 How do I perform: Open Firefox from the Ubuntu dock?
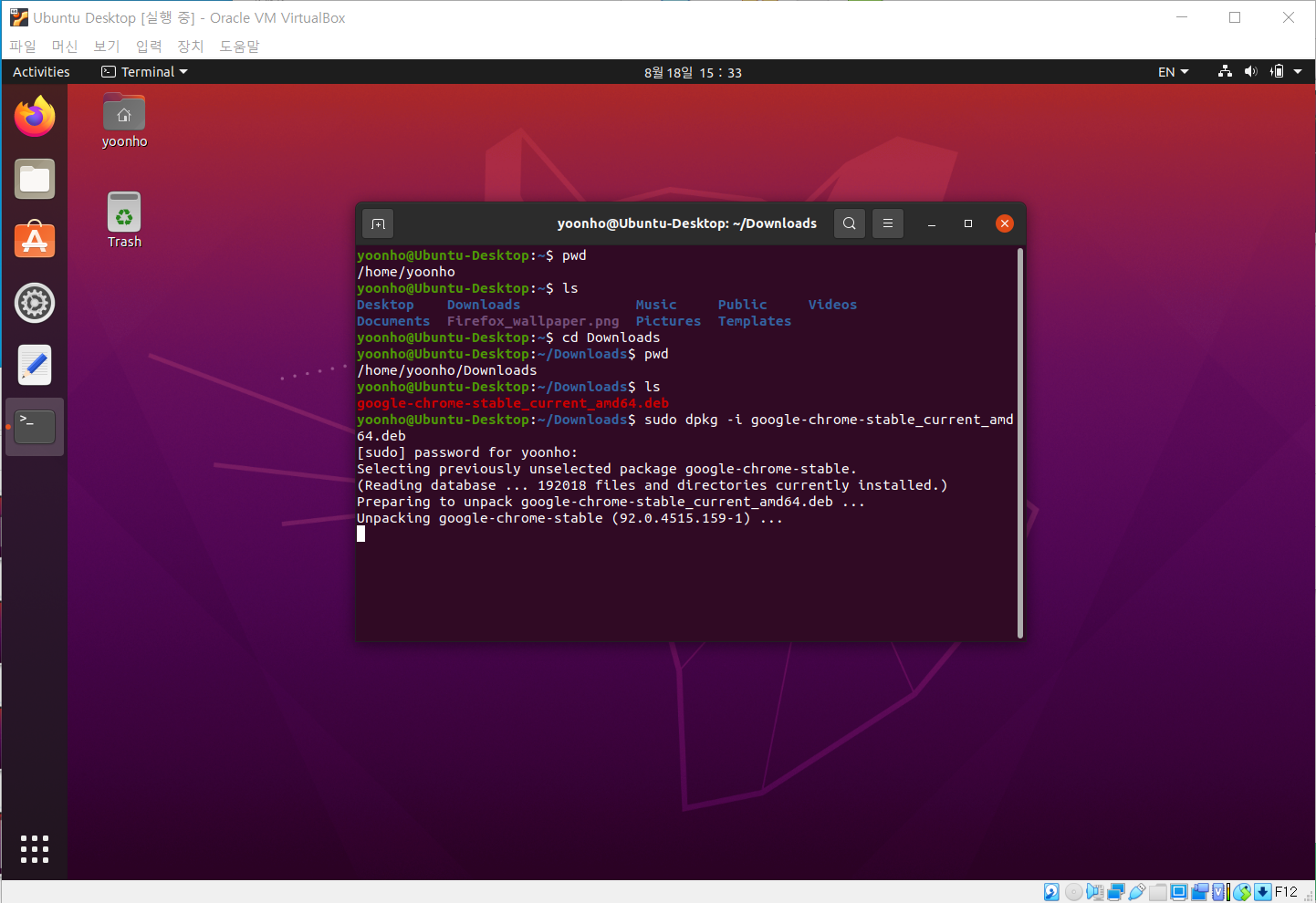pos(35,117)
